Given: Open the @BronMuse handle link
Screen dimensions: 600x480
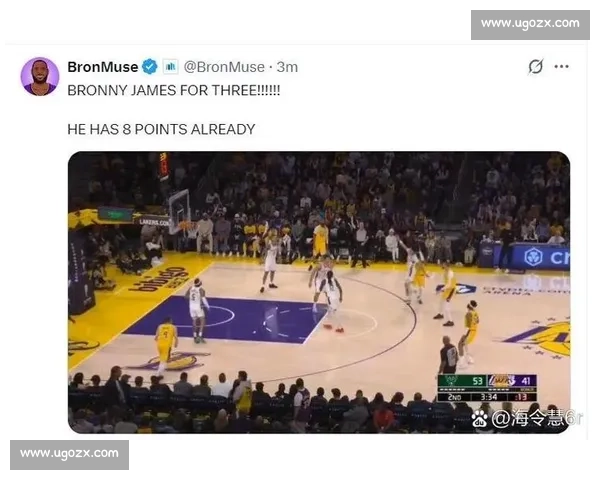Looking at the screenshot, I should coord(224,67).
